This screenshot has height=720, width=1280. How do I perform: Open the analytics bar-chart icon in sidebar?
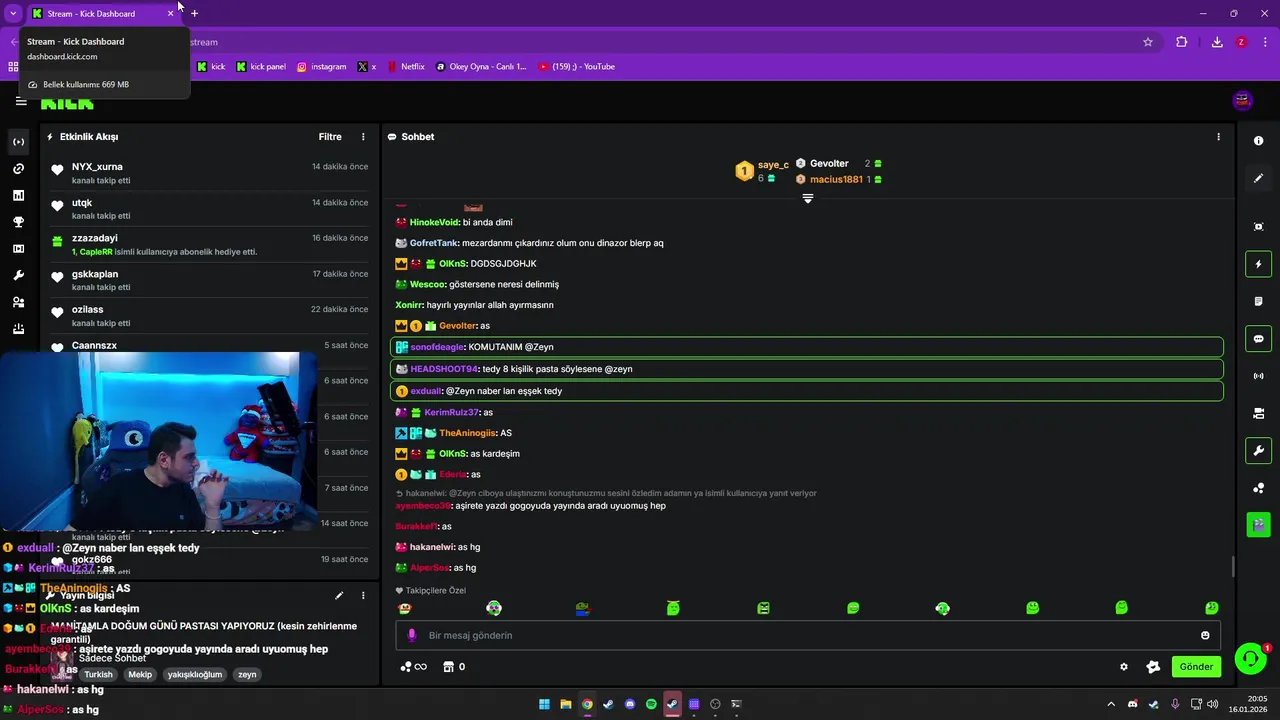coord(18,196)
